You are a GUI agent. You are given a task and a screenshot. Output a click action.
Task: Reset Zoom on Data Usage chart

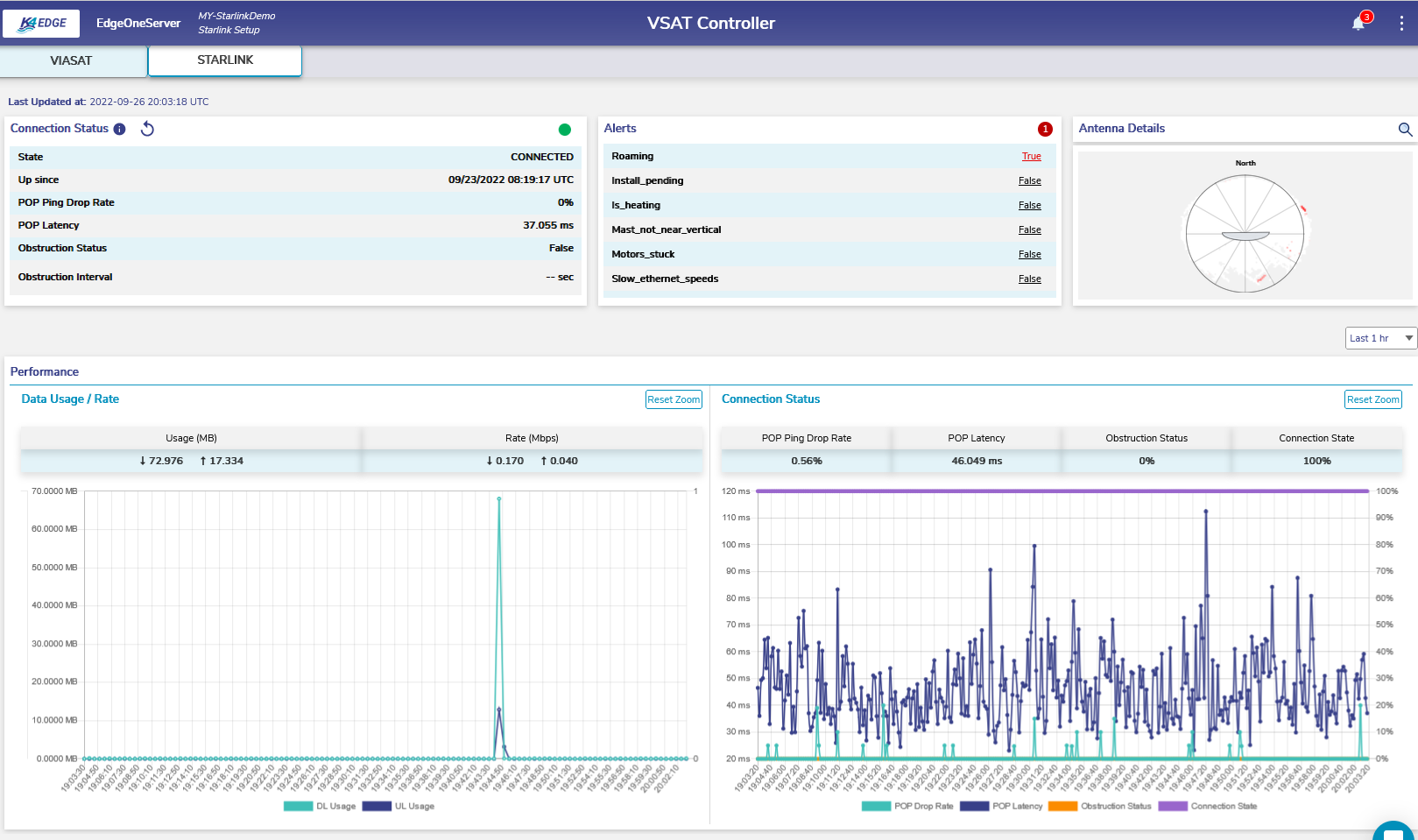point(674,399)
